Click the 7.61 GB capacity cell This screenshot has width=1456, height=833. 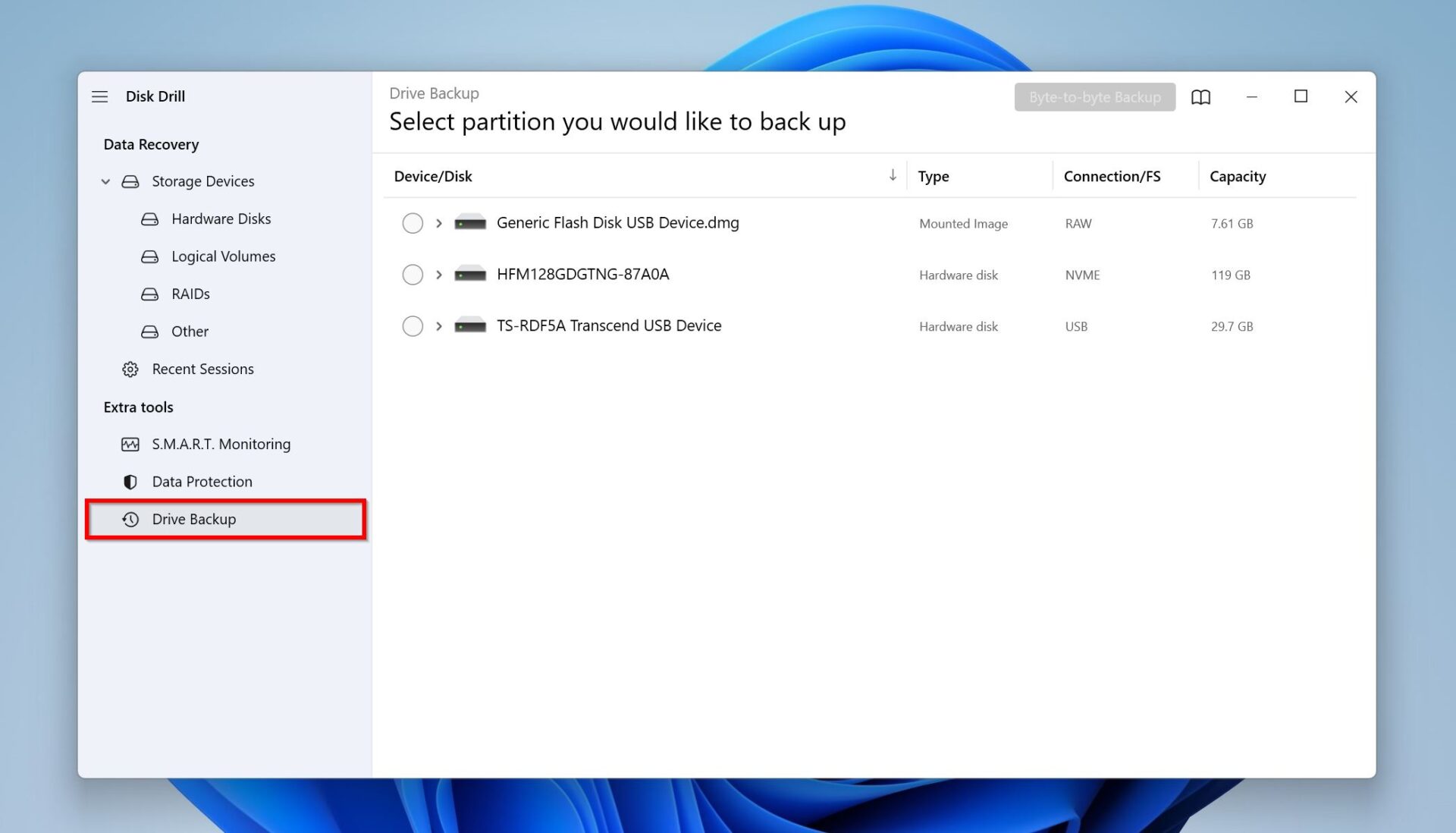(1232, 224)
